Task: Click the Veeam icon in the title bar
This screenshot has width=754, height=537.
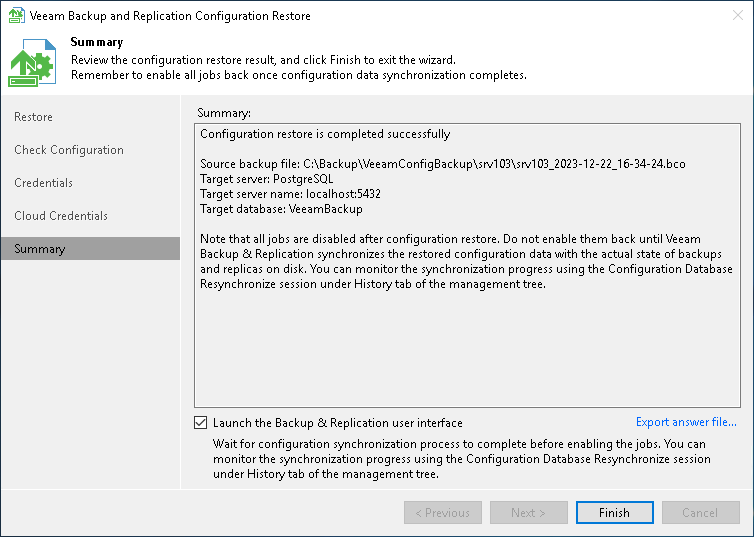Action: coord(16,16)
